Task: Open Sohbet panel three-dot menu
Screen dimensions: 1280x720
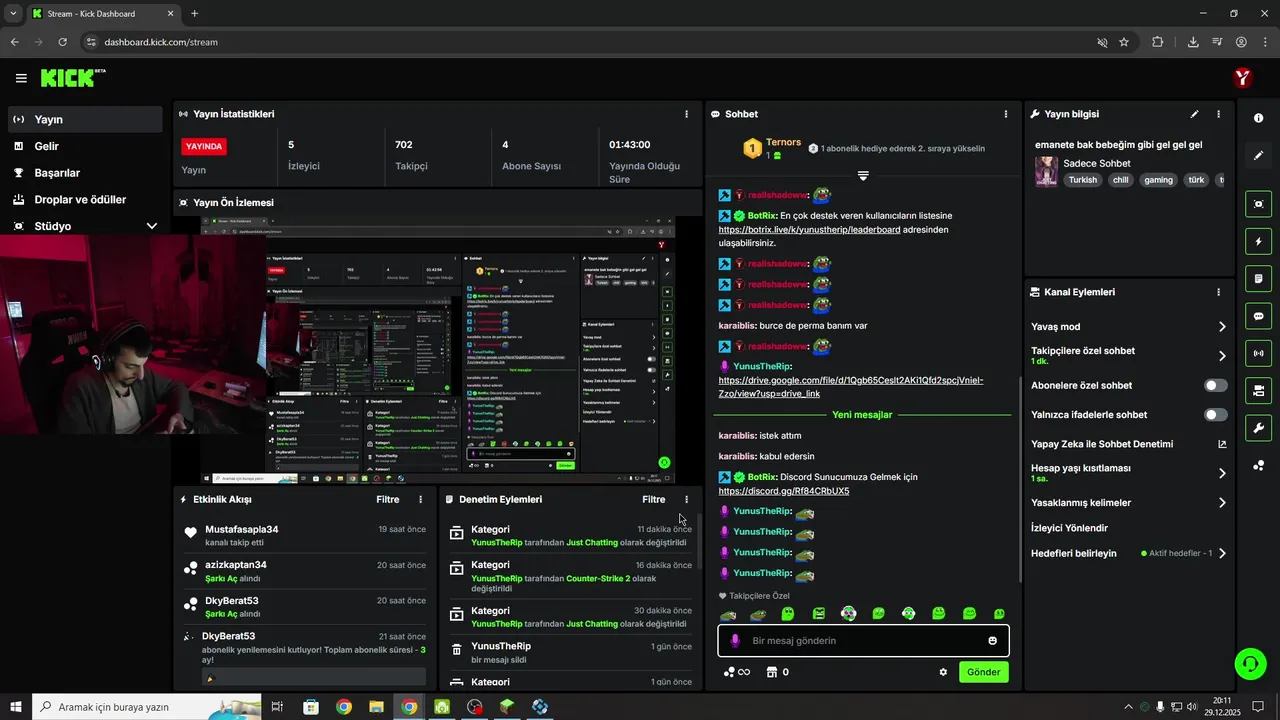Action: (1005, 114)
